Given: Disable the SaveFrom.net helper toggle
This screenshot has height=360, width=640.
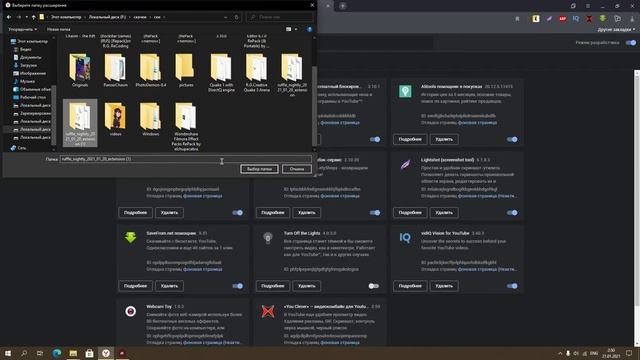Looking at the screenshot, I should point(237,286).
